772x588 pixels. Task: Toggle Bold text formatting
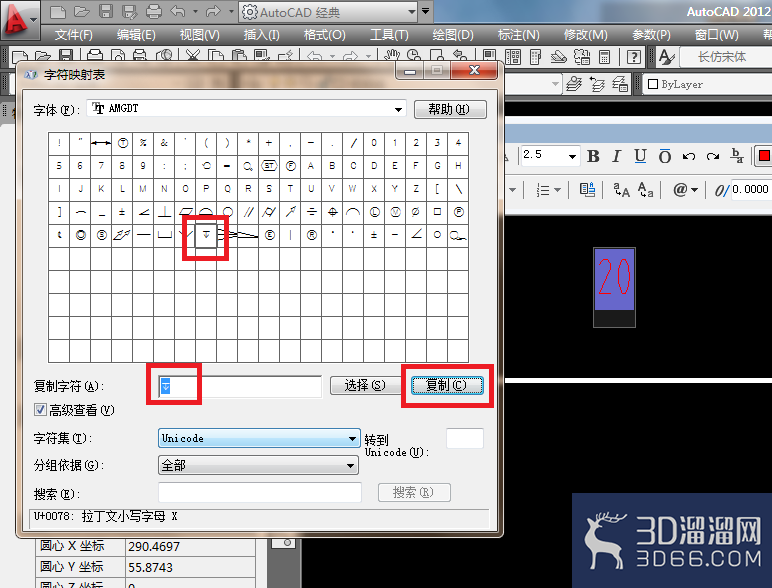click(593, 156)
